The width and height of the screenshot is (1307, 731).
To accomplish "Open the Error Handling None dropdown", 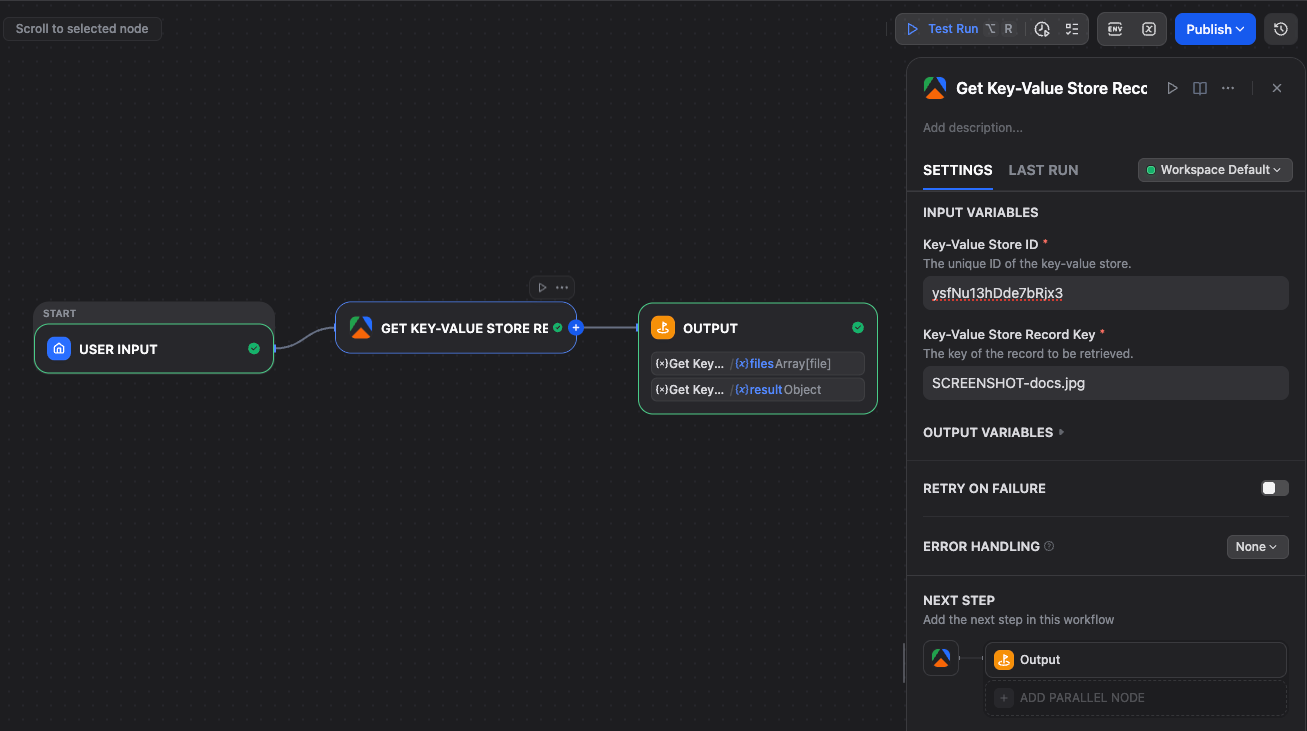I will point(1257,546).
